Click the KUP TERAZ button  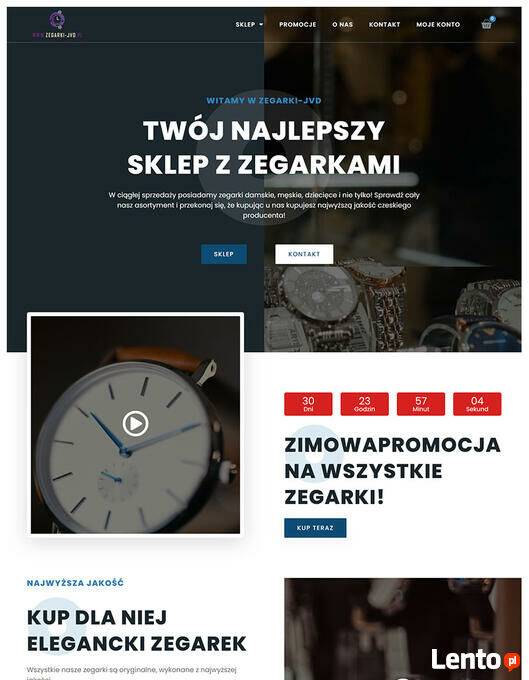point(315,528)
